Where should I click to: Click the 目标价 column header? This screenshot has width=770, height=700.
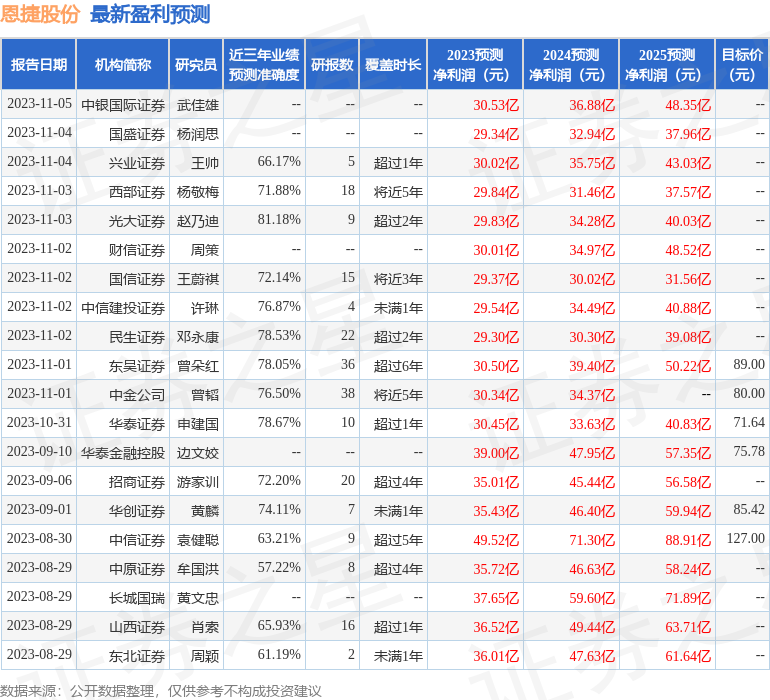[x=742, y=64]
